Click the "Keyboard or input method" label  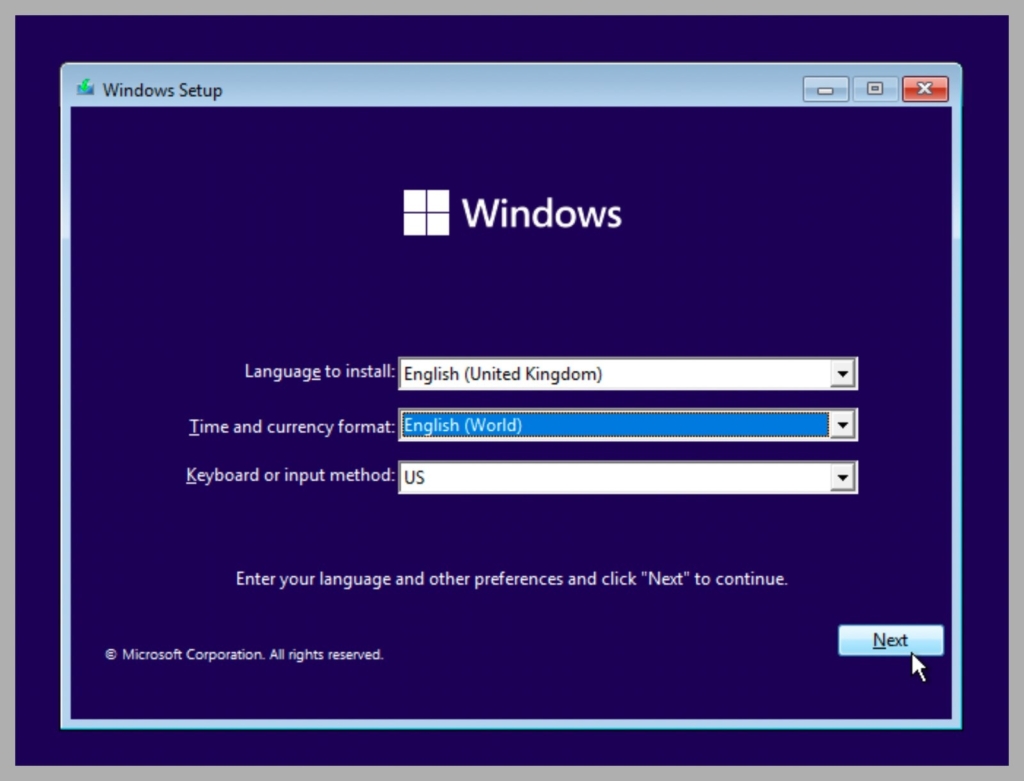[x=290, y=476]
